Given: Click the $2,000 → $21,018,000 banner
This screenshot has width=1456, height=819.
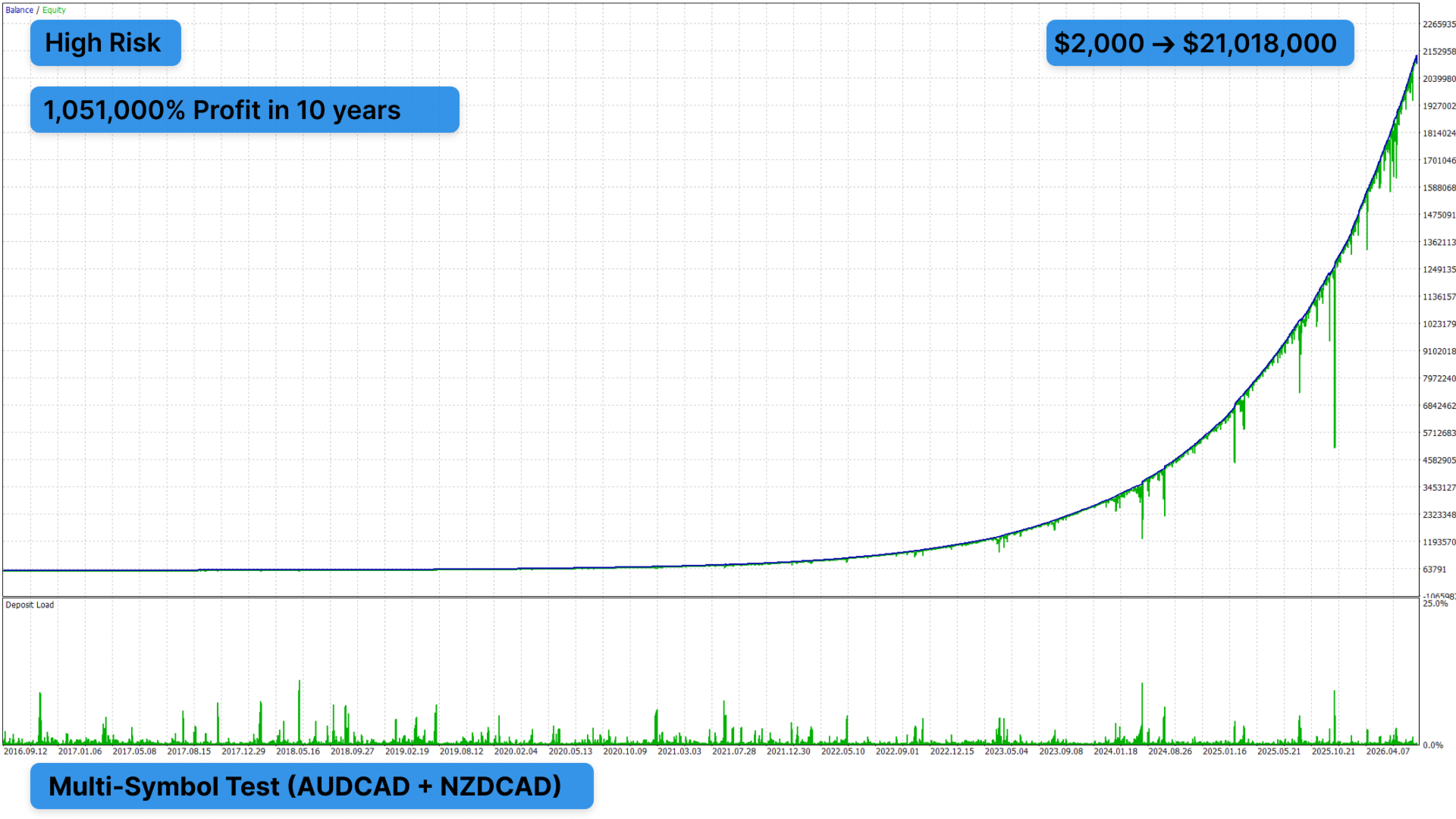Looking at the screenshot, I should pos(1200,43).
